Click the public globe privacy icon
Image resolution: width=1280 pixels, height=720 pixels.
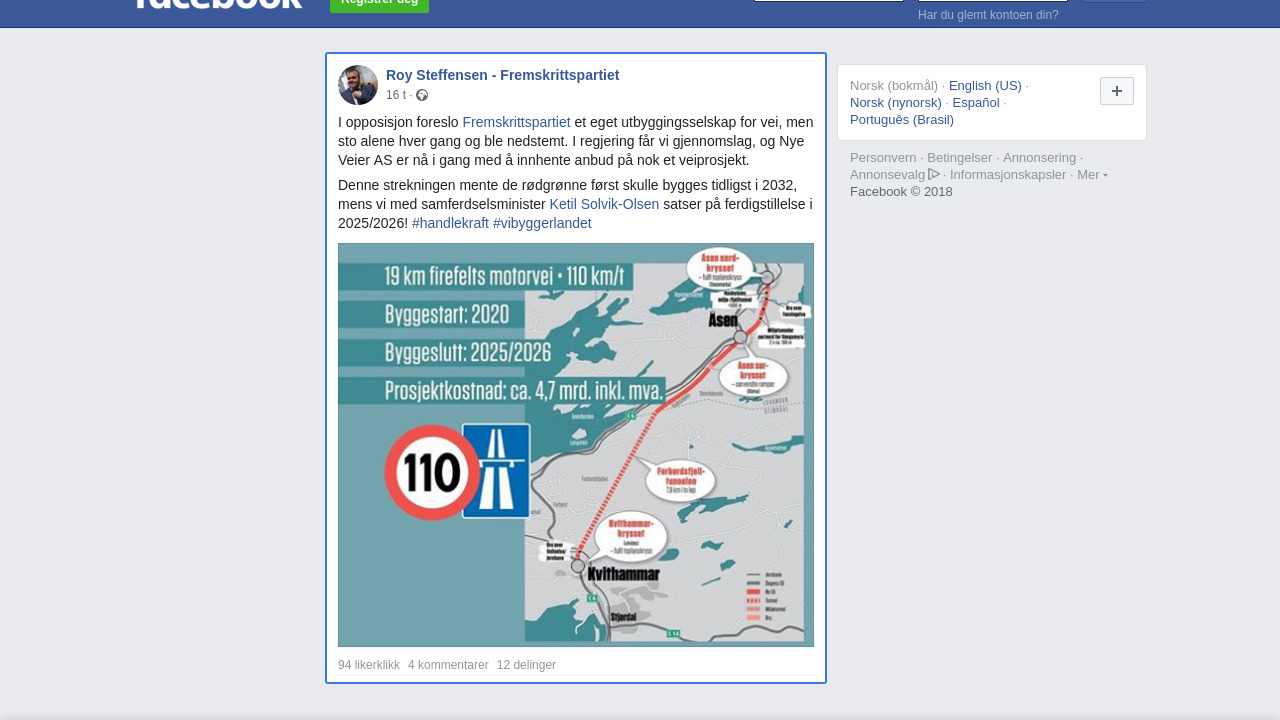click(422, 95)
